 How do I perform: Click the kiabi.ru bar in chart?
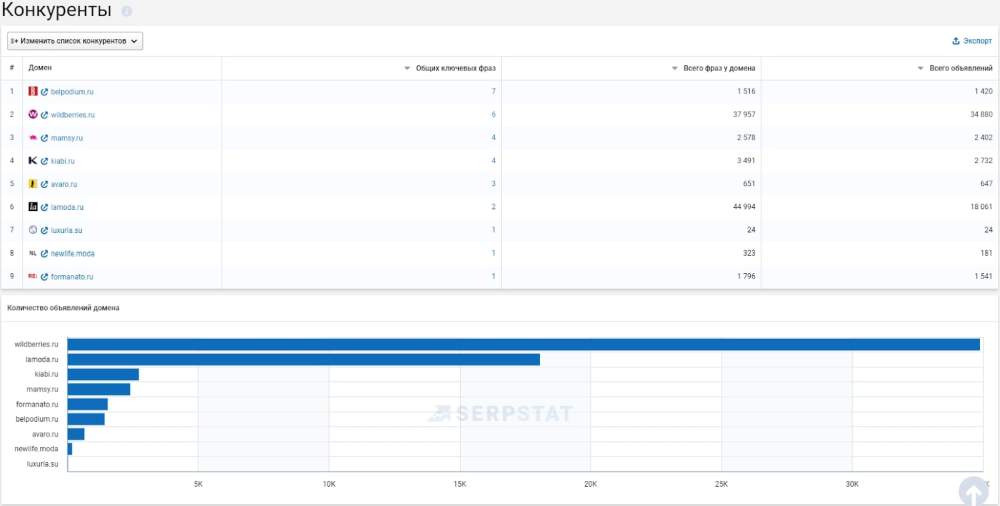(x=103, y=375)
